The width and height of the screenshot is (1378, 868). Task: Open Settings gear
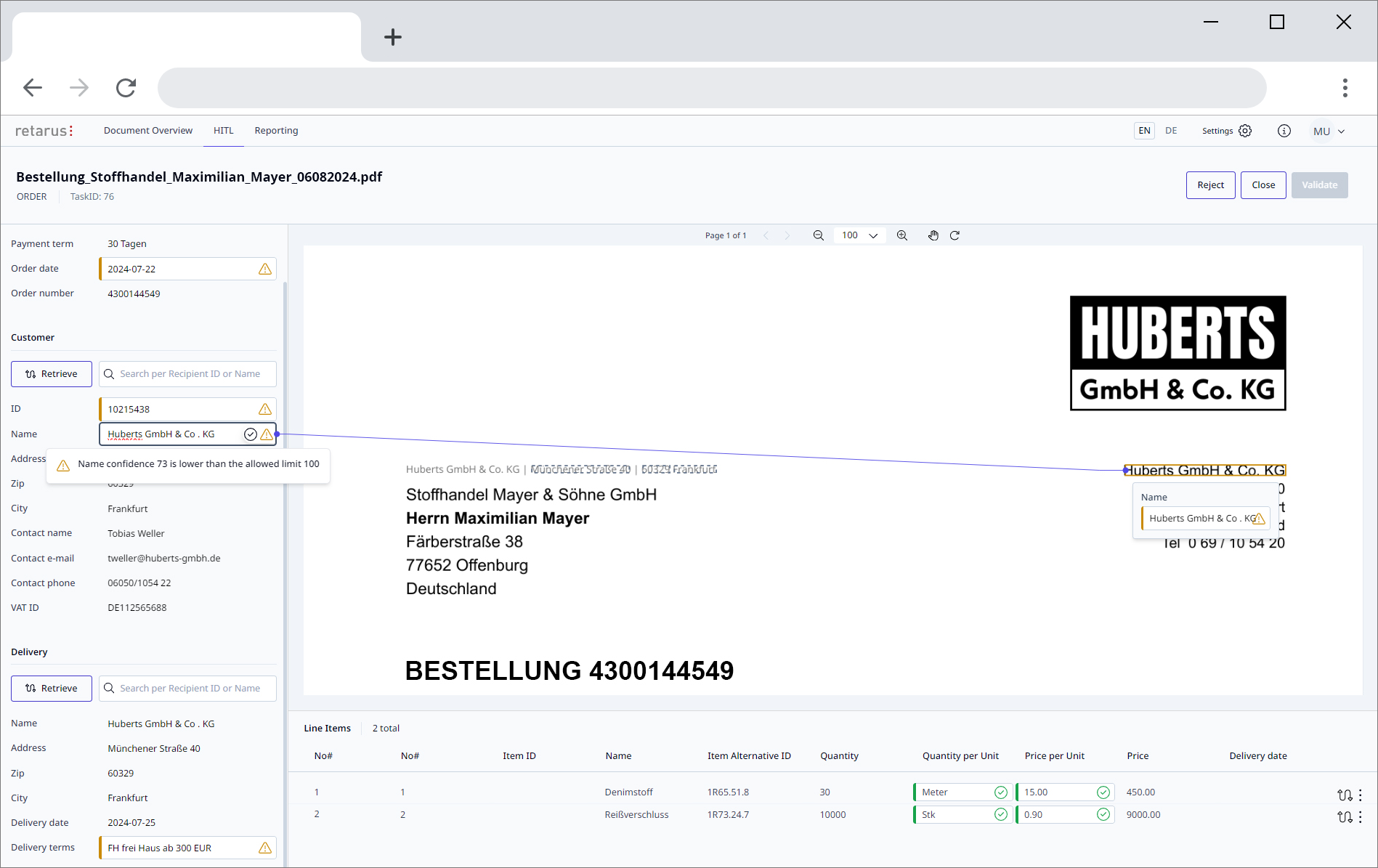click(1245, 131)
